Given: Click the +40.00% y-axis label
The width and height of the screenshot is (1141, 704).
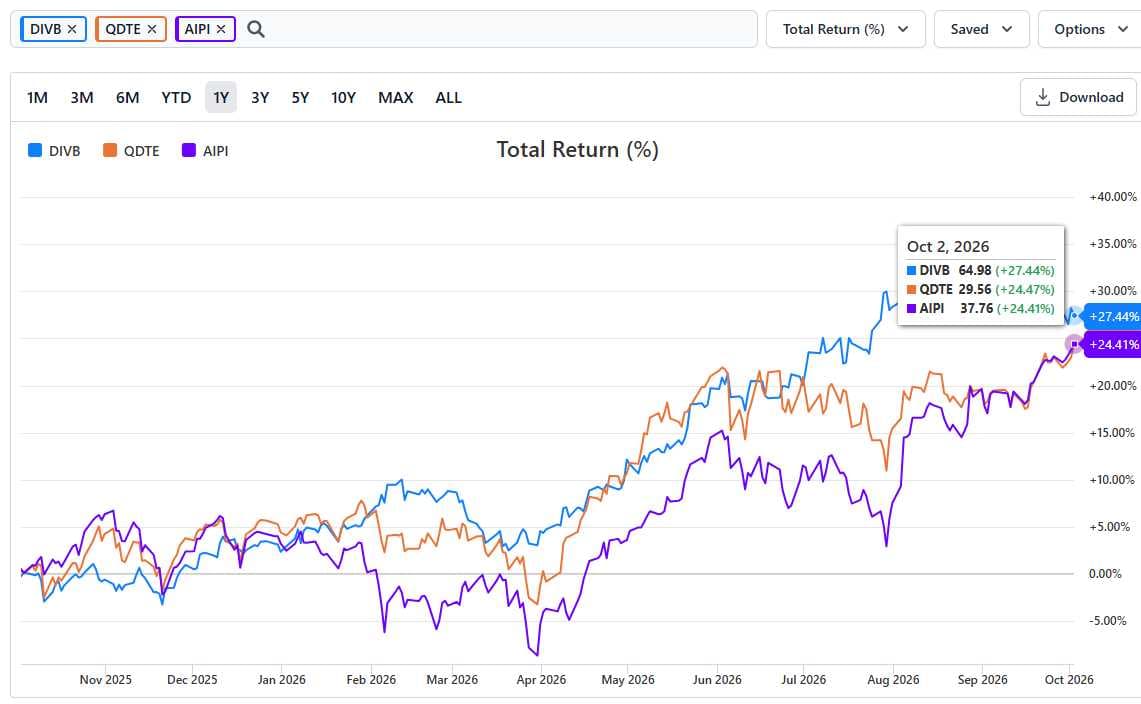Looking at the screenshot, I should [1113, 197].
